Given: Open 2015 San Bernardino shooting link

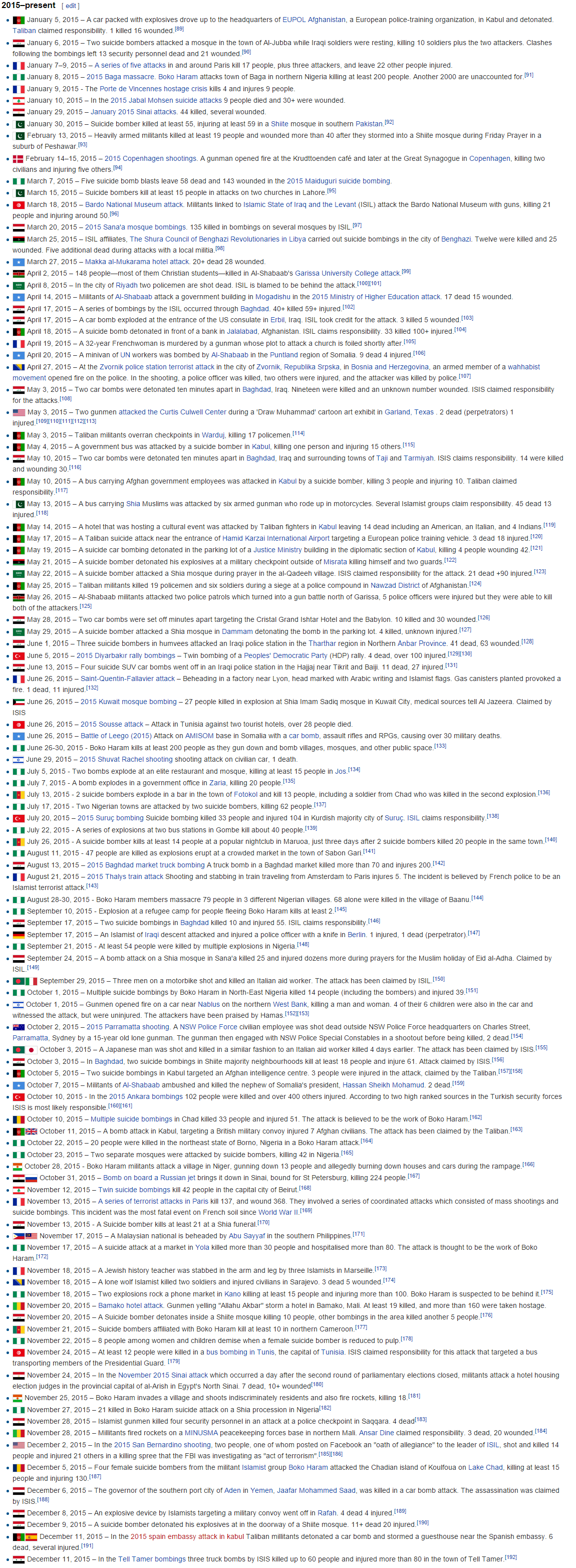Looking at the screenshot, I should click(162, 1445).
